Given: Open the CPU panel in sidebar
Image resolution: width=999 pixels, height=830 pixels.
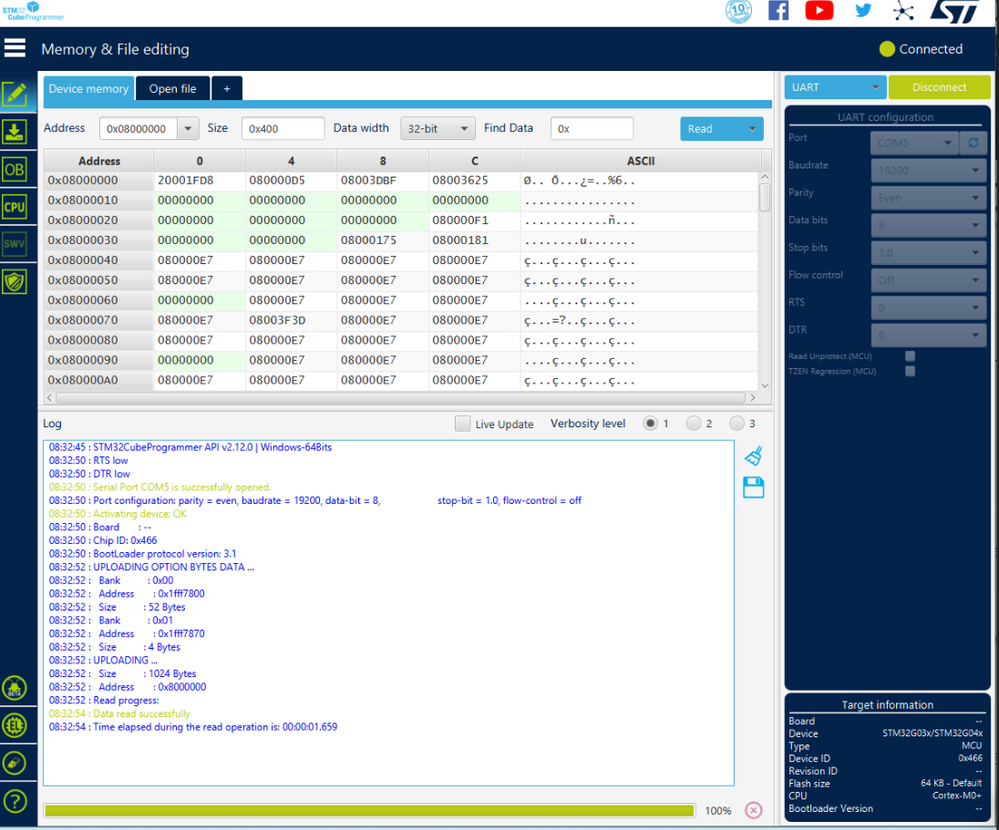Looking at the screenshot, I should (x=15, y=206).
